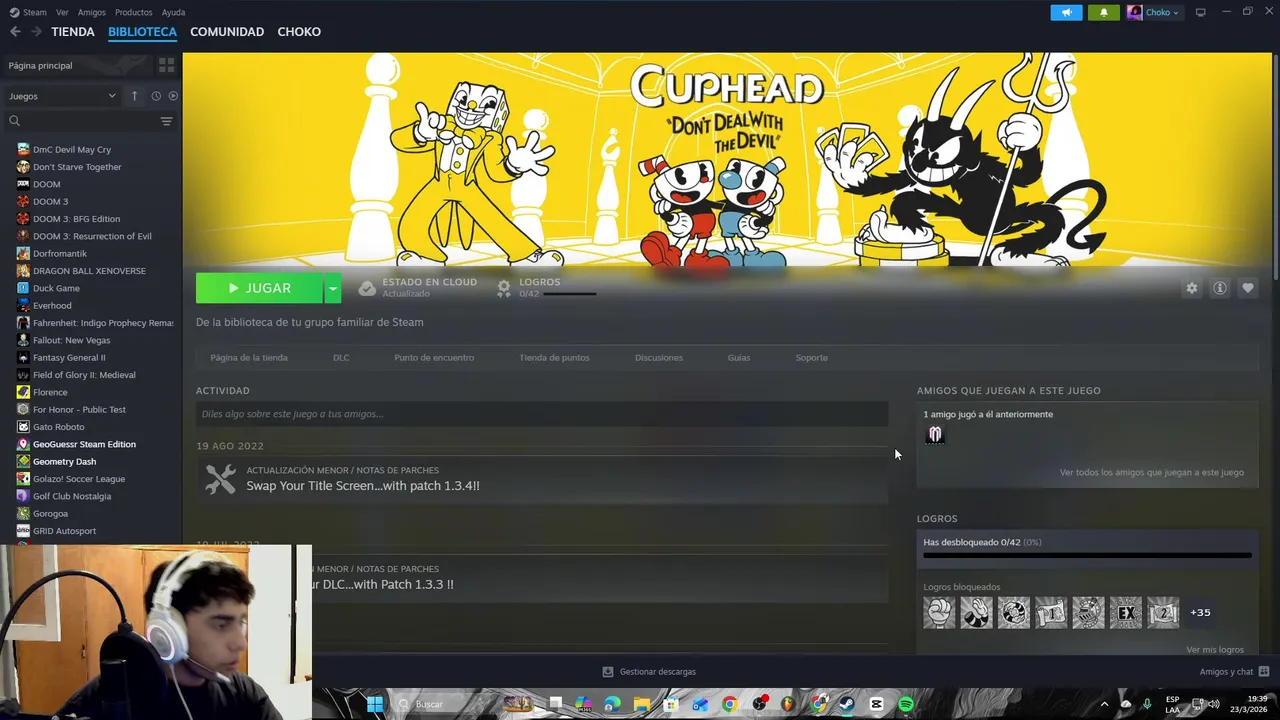Click the Florence game icon
1280x720 pixels.
23,392
